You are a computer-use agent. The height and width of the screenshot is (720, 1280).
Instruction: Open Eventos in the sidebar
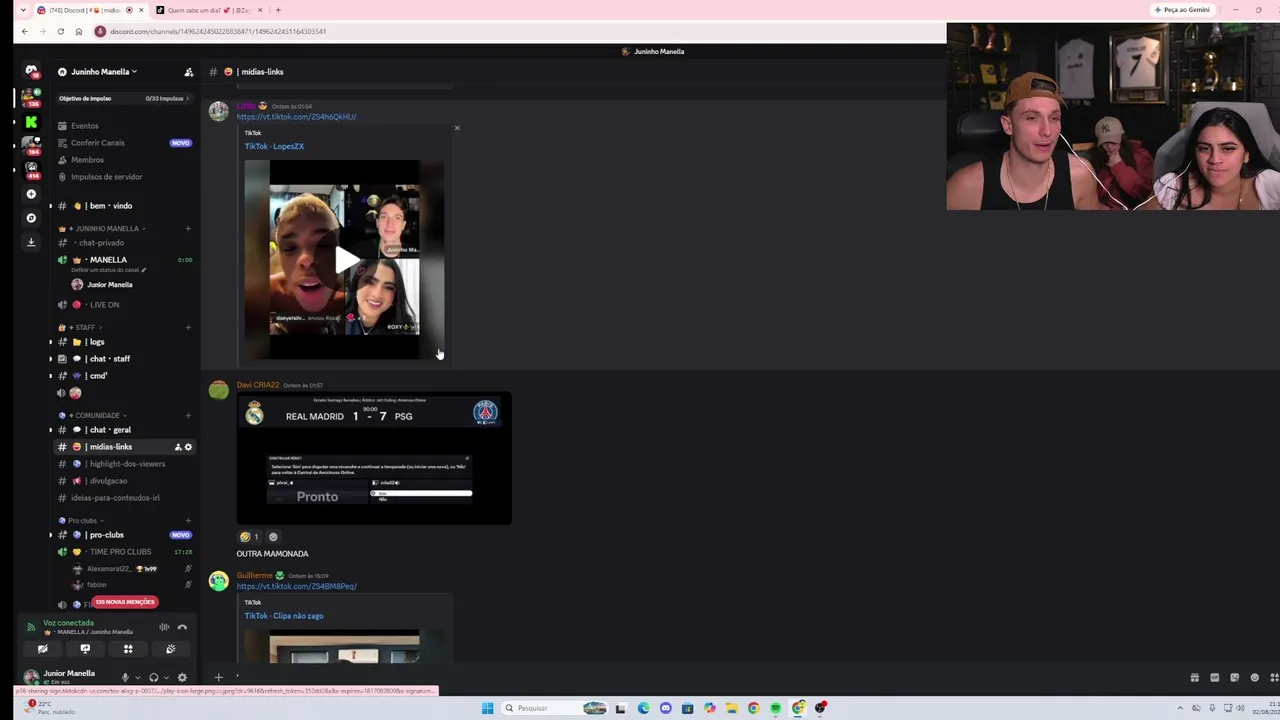click(125, 126)
